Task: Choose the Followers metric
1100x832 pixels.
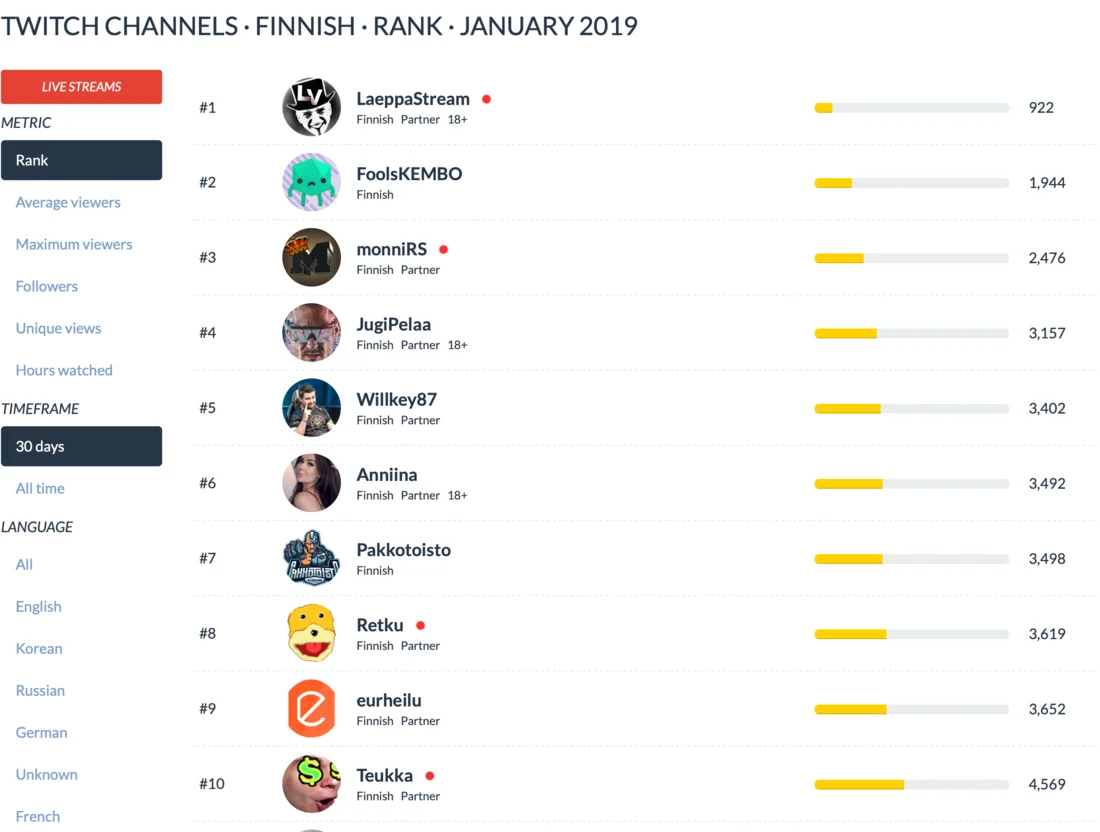Action: 47,286
